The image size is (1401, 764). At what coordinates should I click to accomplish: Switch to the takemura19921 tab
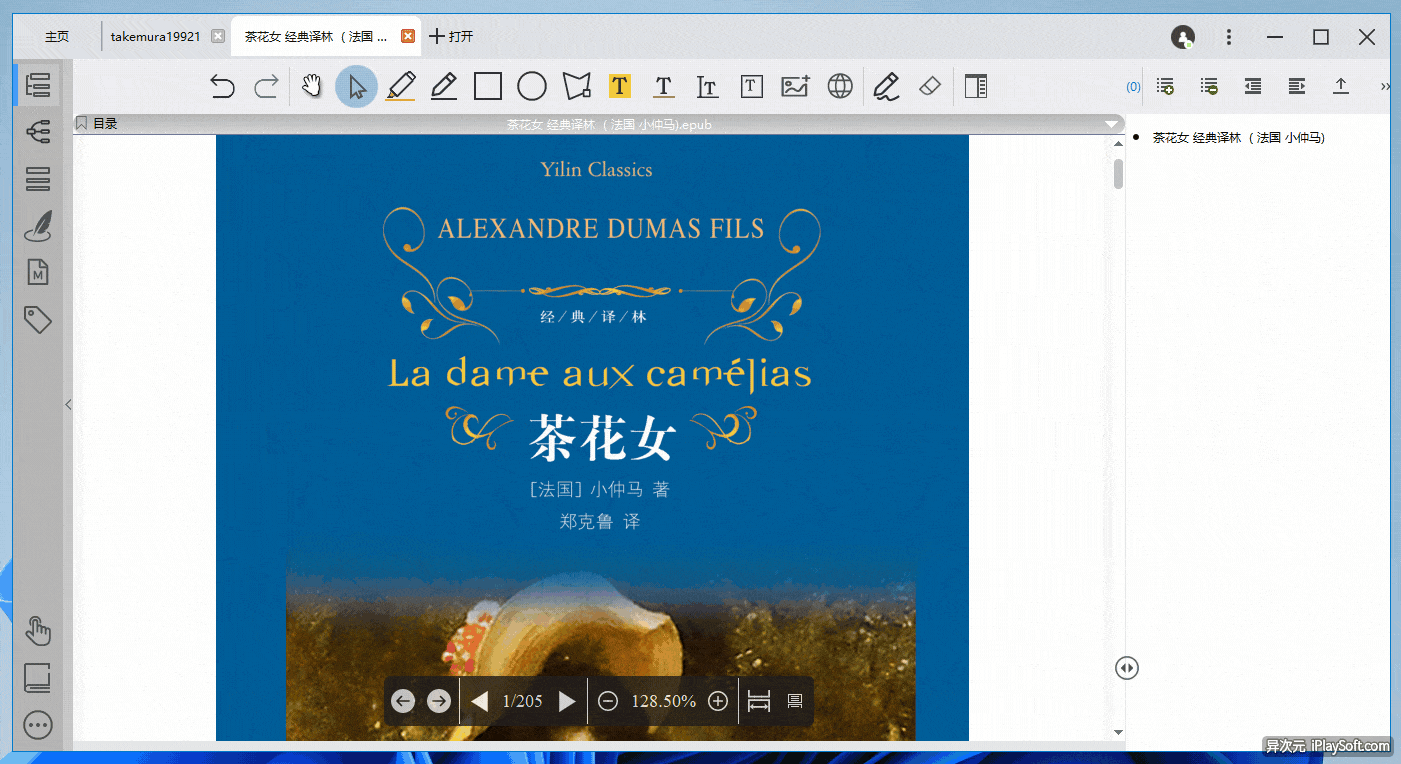coord(155,37)
